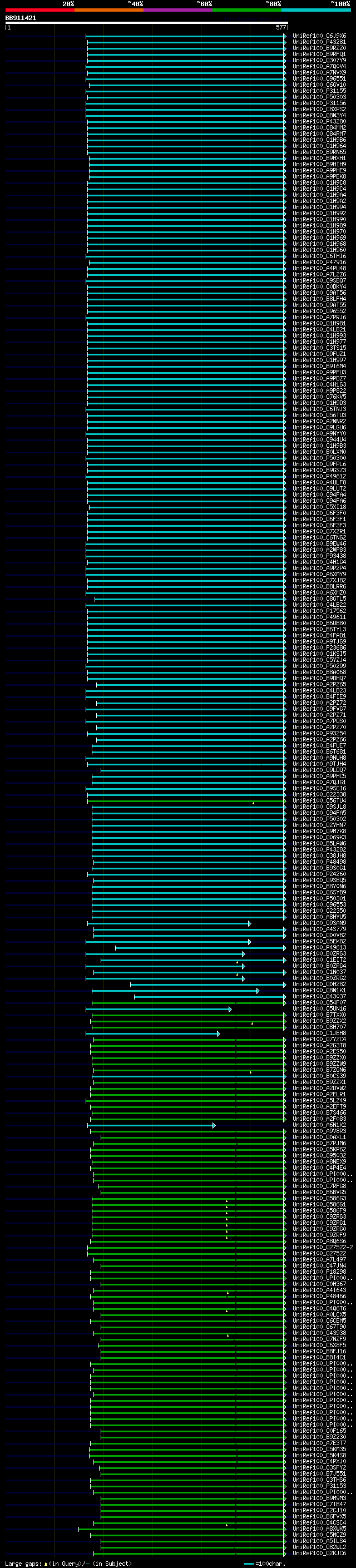Open hit UniRef100_P43280

319,121
